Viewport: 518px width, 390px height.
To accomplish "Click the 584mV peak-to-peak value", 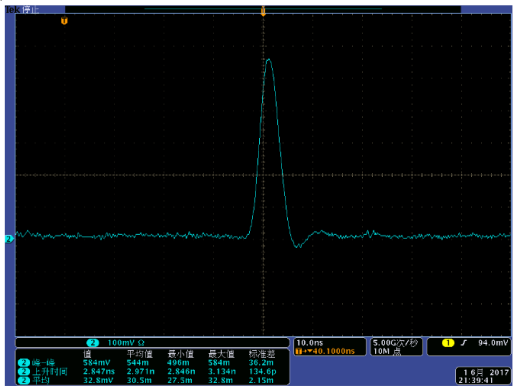I will [x=96, y=362].
